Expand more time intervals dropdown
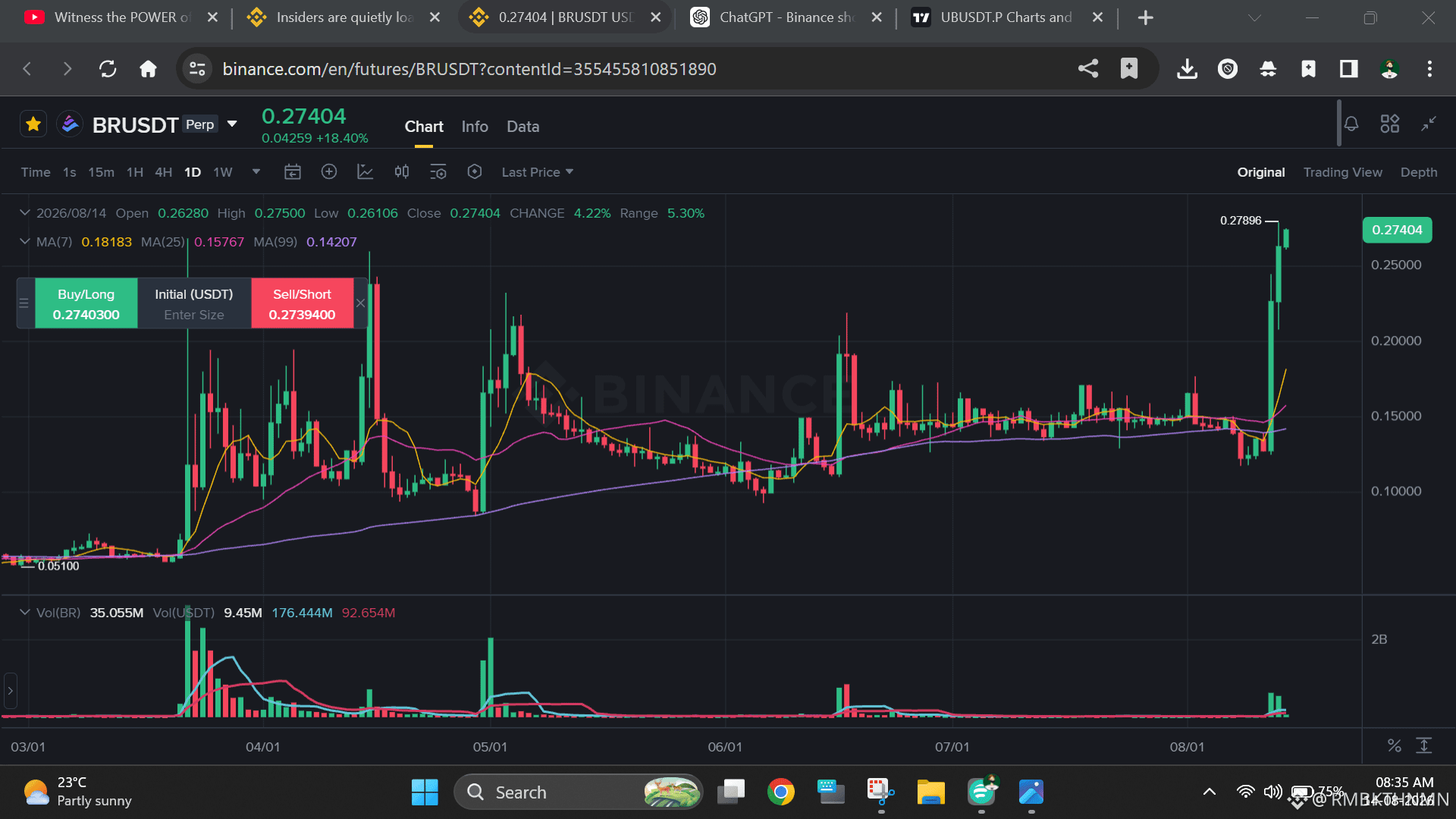Image resolution: width=1456 pixels, height=819 pixels. click(x=256, y=172)
